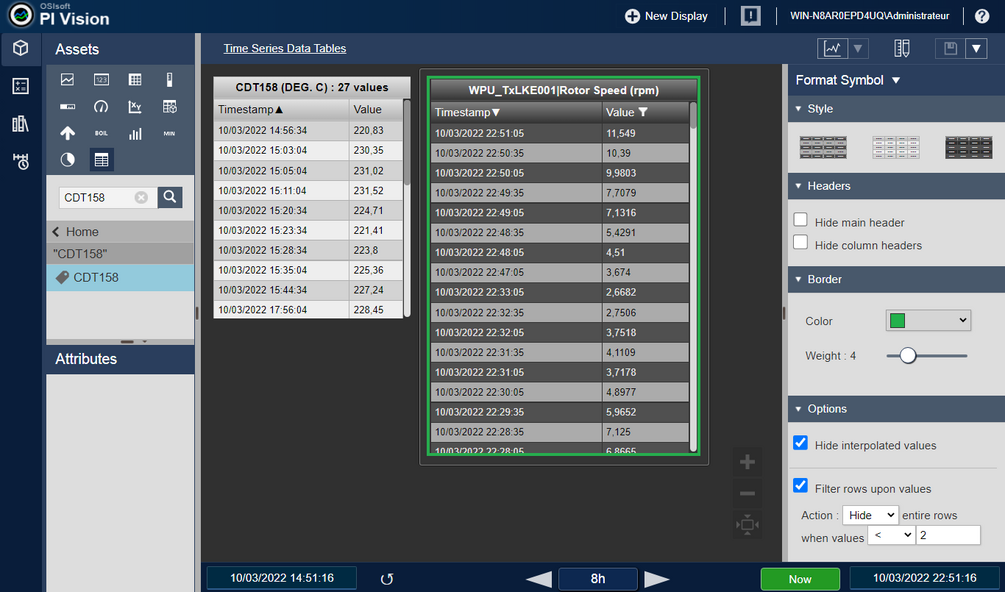Click the 8h duration field

click(598, 579)
